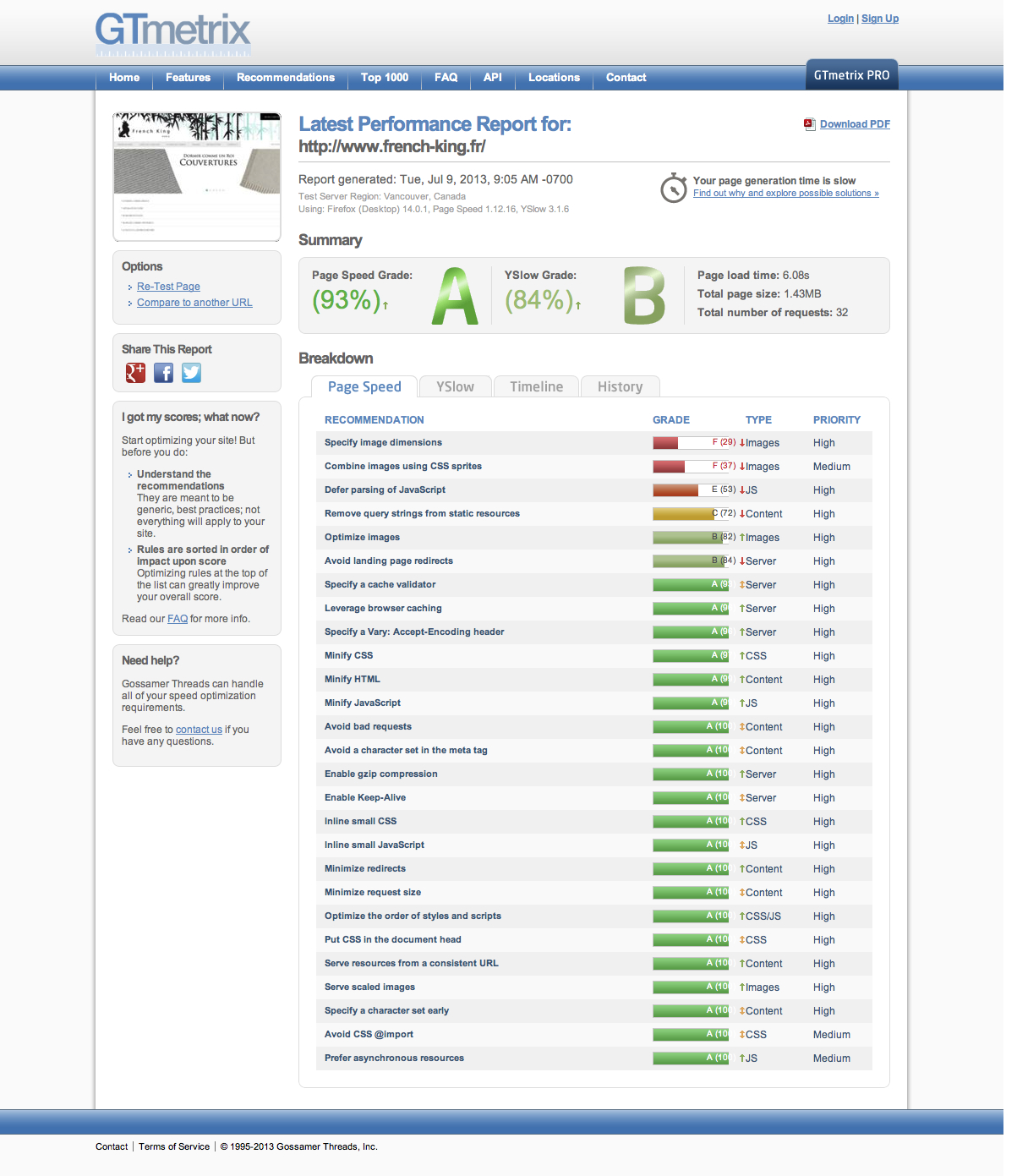Expand 'Avoid landing page redirects' row
Image resolution: width=1017 pixels, height=1176 pixels.
pyautogui.click(x=594, y=561)
